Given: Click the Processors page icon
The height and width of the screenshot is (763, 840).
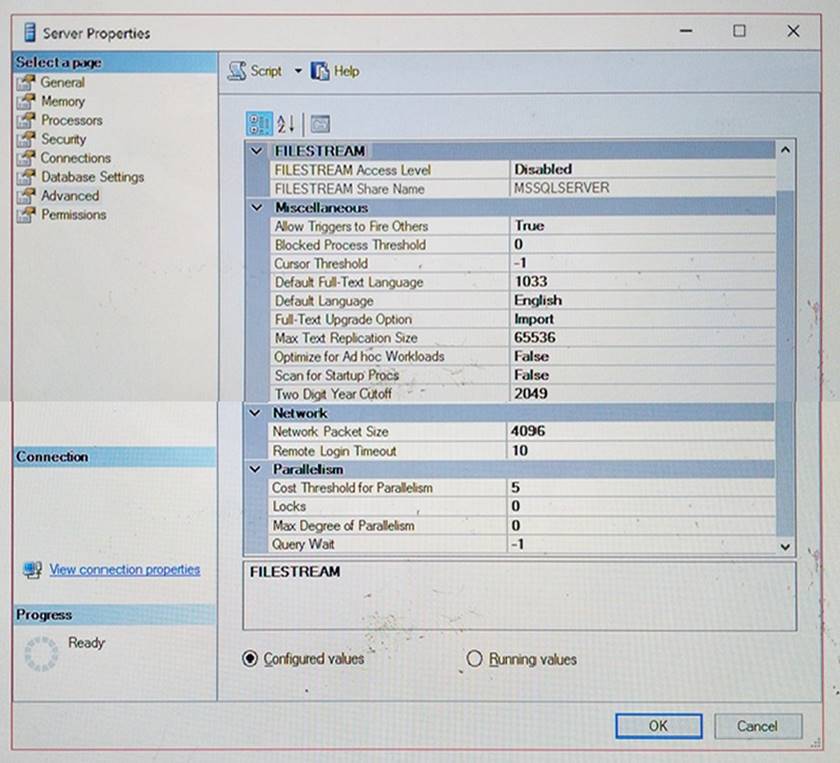Looking at the screenshot, I should (26, 120).
